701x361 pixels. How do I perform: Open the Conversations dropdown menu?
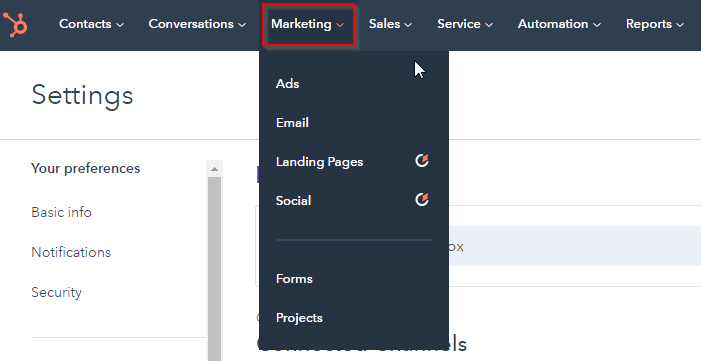pyautogui.click(x=197, y=24)
